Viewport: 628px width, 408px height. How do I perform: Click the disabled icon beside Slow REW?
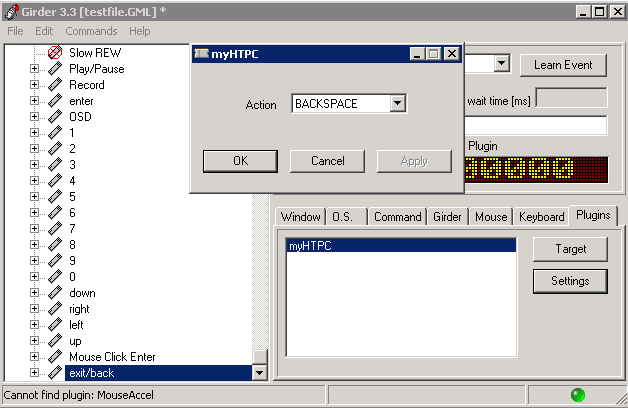click(x=55, y=52)
